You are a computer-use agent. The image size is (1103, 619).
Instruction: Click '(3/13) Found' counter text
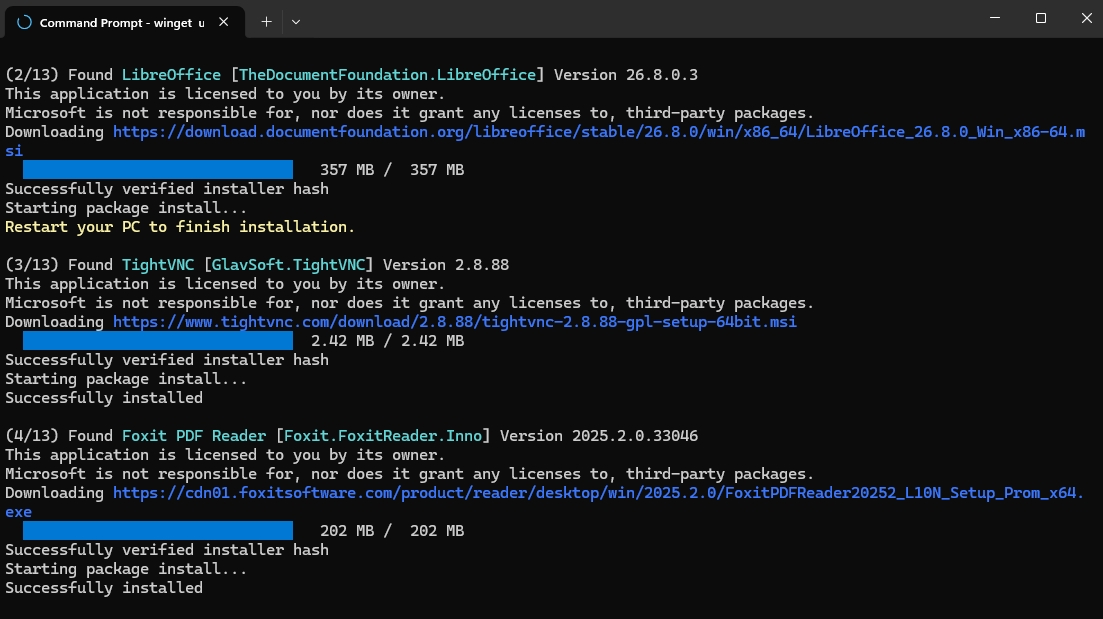click(x=59, y=265)
